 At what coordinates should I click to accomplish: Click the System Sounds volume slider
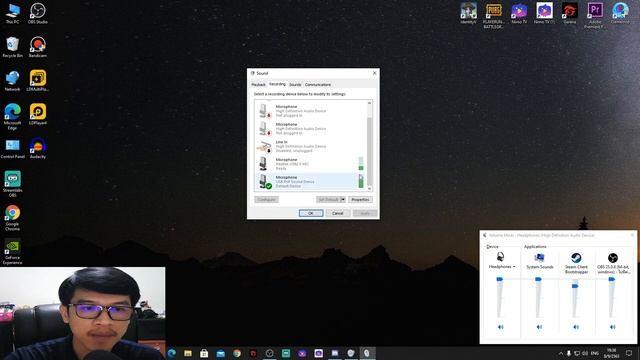click(538, 279)
